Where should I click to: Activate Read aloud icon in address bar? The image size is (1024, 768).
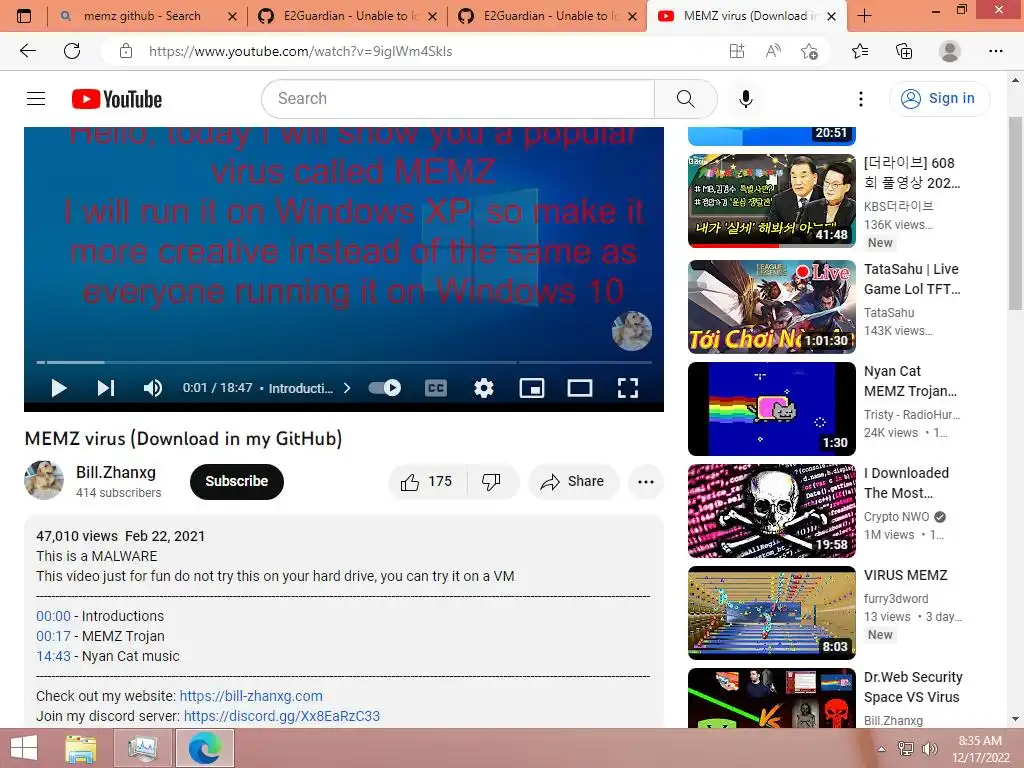pos(773,51)
